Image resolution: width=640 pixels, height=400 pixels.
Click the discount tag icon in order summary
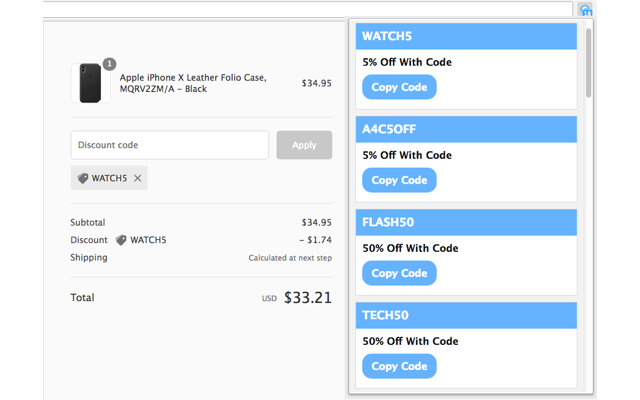(121, 240)
